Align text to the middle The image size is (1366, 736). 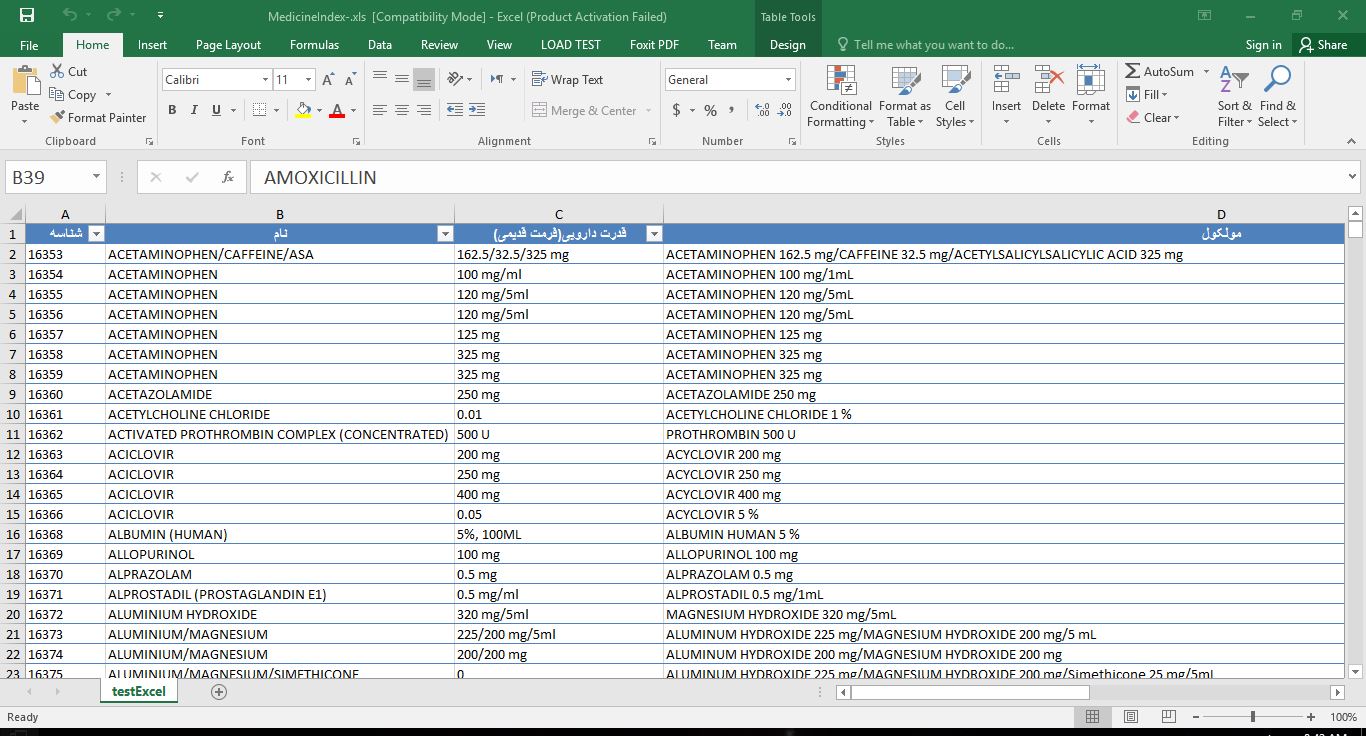402,79
